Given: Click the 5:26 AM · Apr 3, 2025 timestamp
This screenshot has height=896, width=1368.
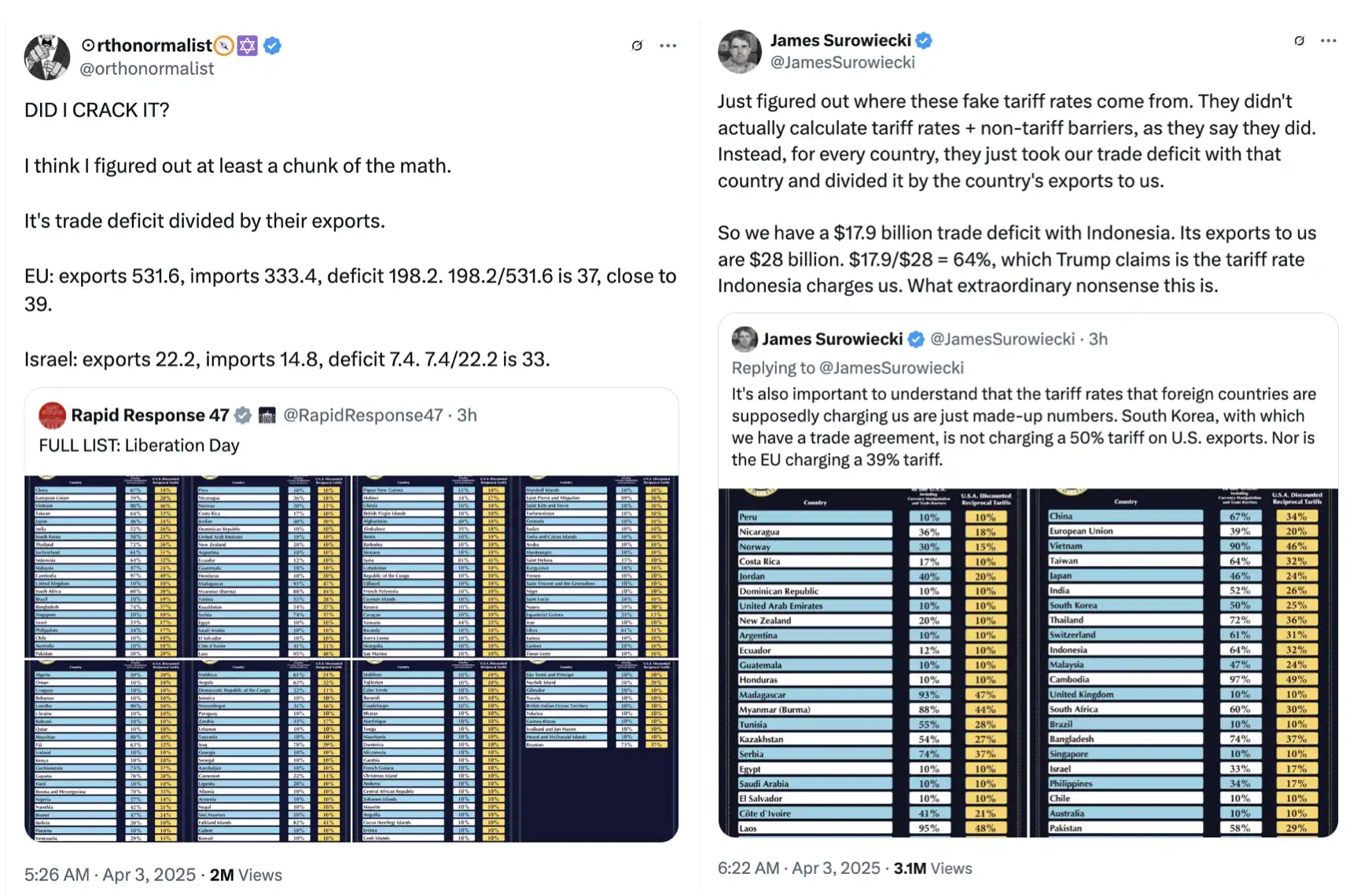Looking at the screenshot, I should pyautogui.click(x=110, y=875).
